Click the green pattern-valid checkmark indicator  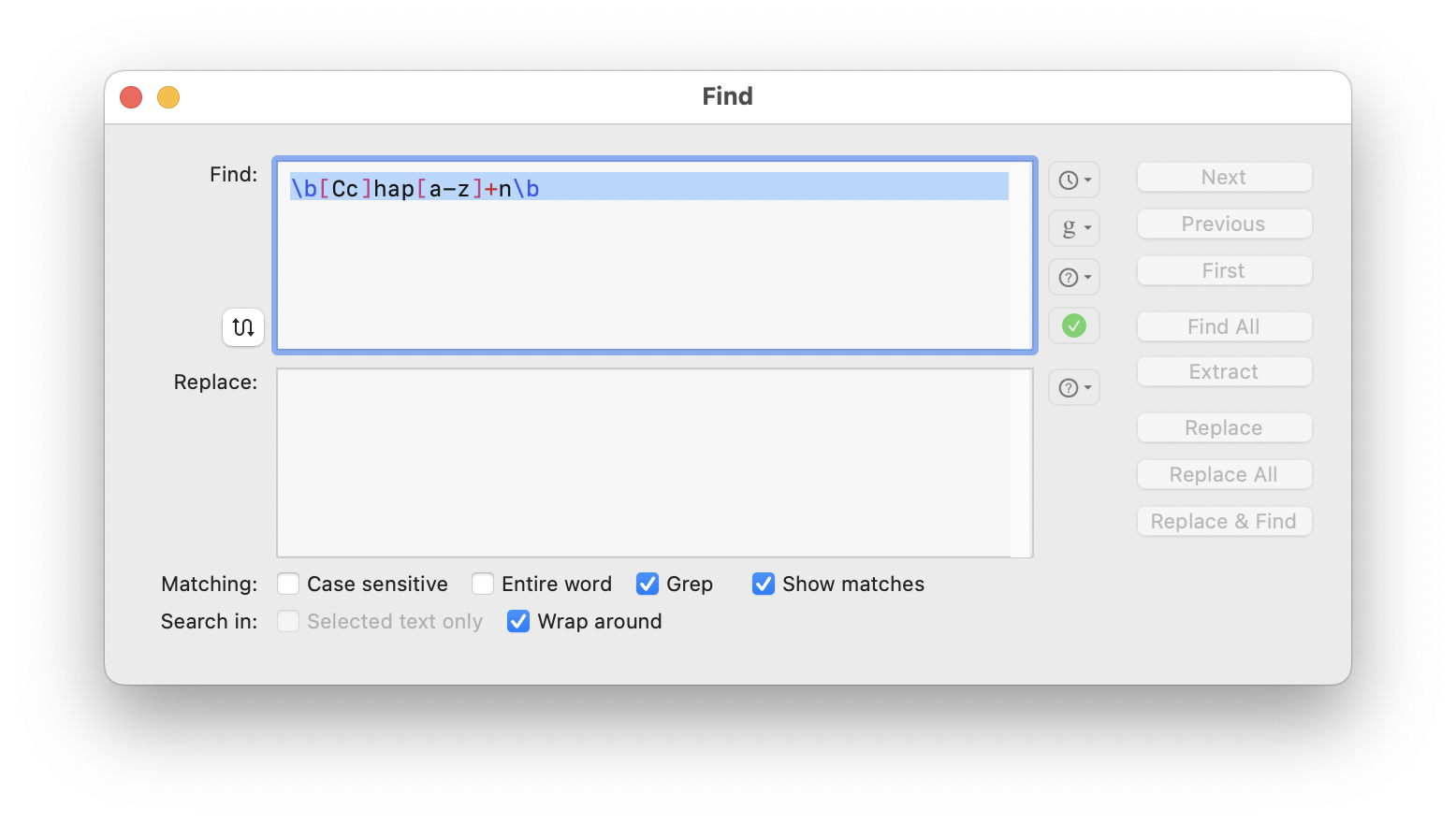[x=1074, y=325]
